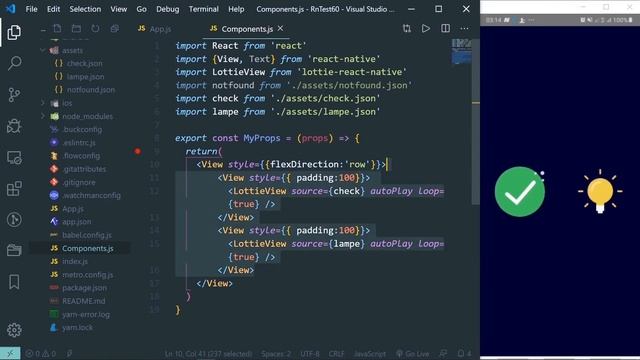Open the Search view in activity bar

click(14, 63)
